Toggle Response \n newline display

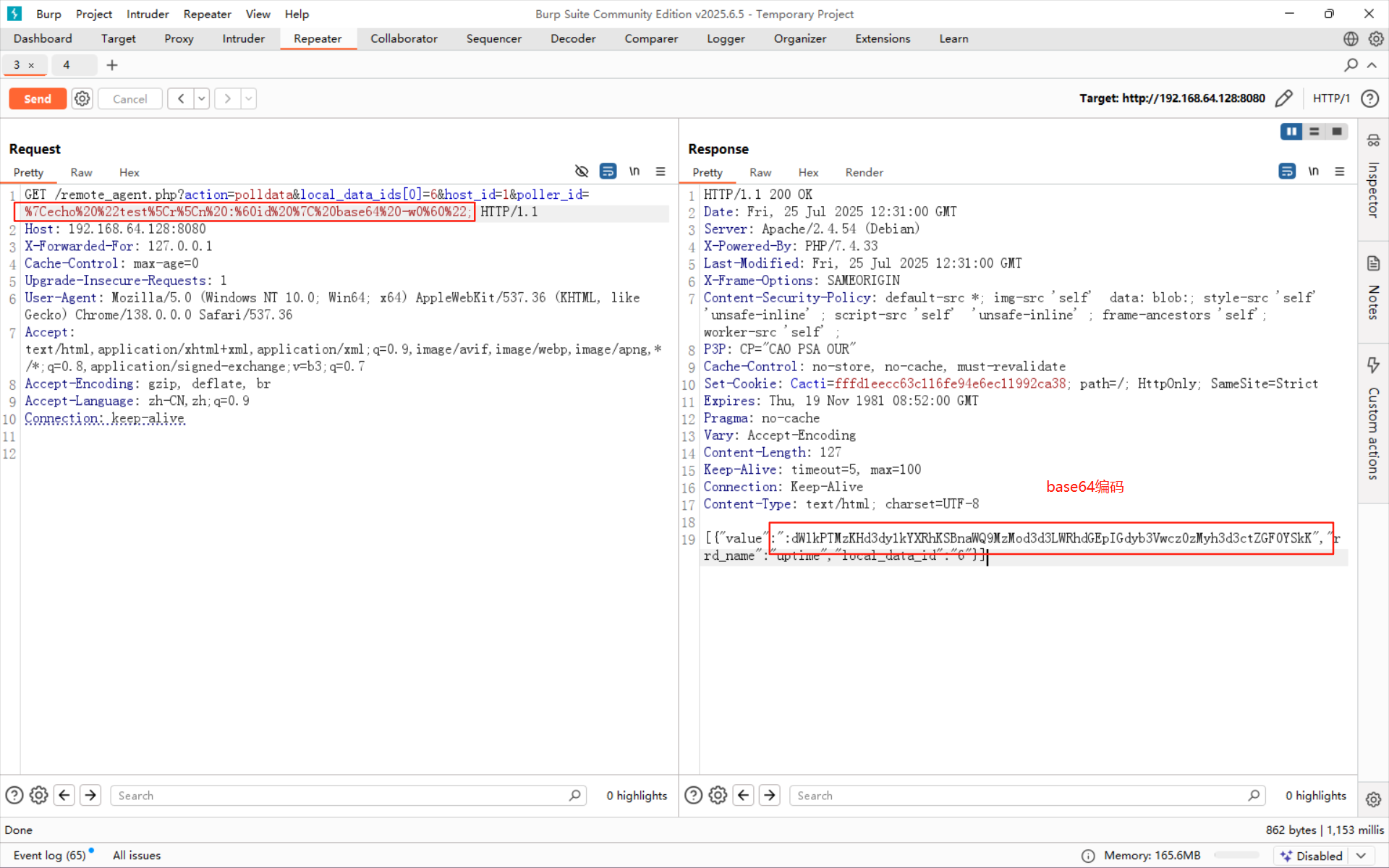pyautogui.click(x=1314, y=171)
